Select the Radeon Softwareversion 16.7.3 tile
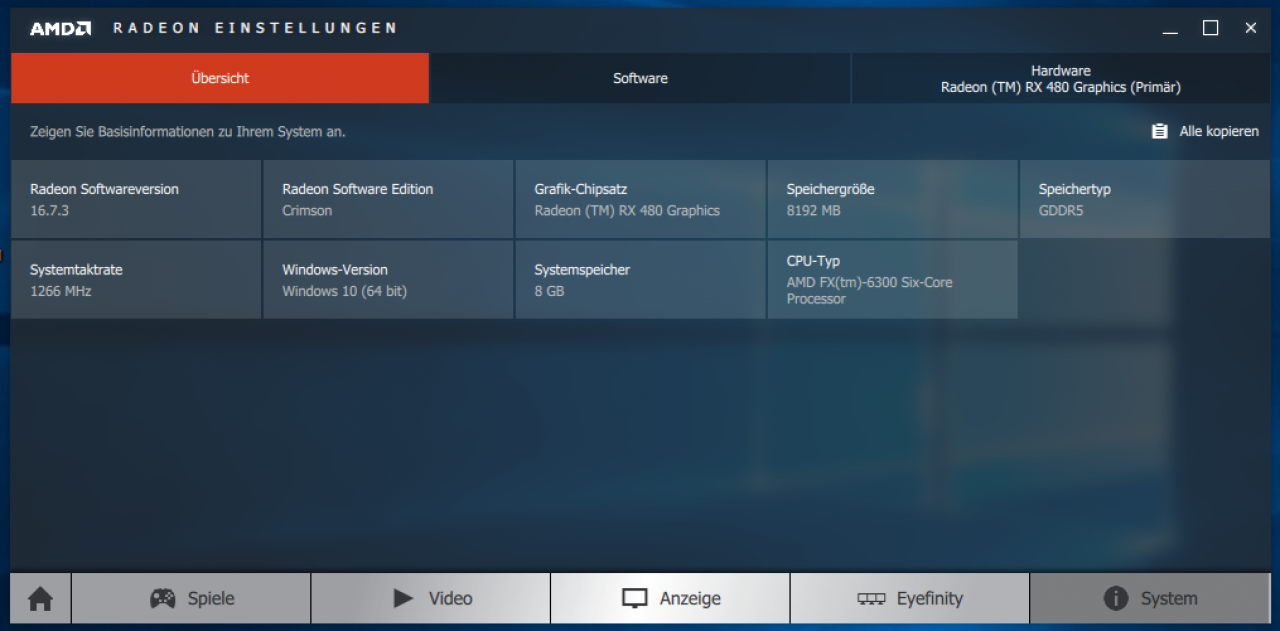Viewport: 1280px width, 631px height. tap(136, 199)
